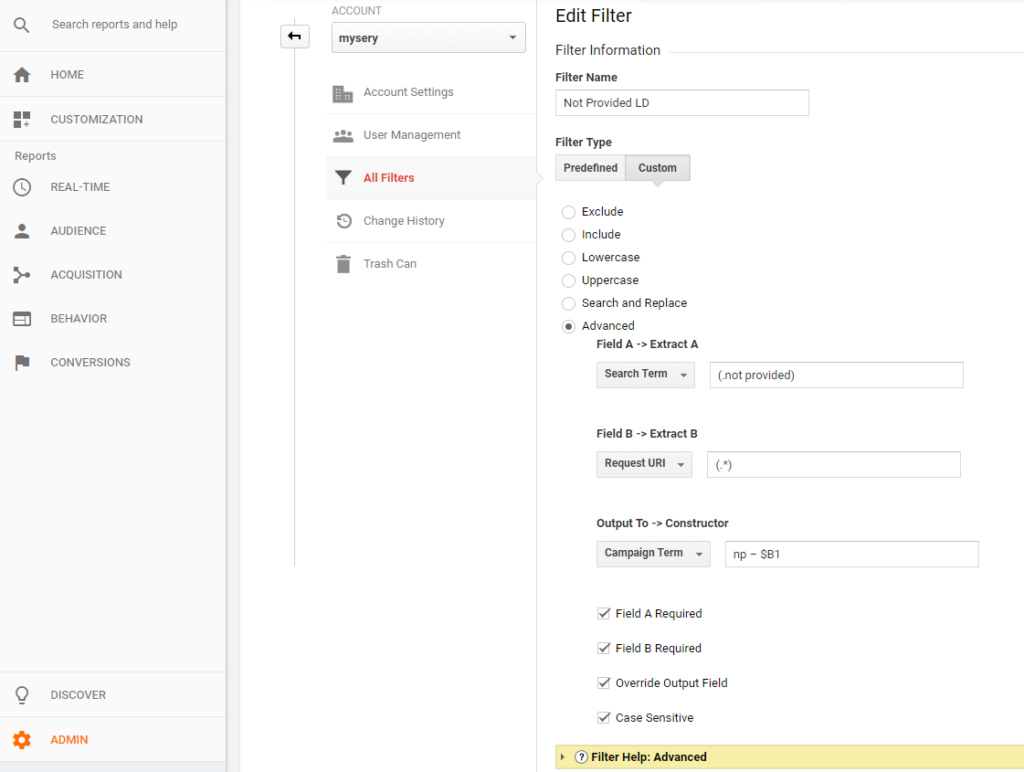The height and width of the screenshot is (772, 1024).
Task: Open the Search Term field dropdown
Action: pos(645,374)
